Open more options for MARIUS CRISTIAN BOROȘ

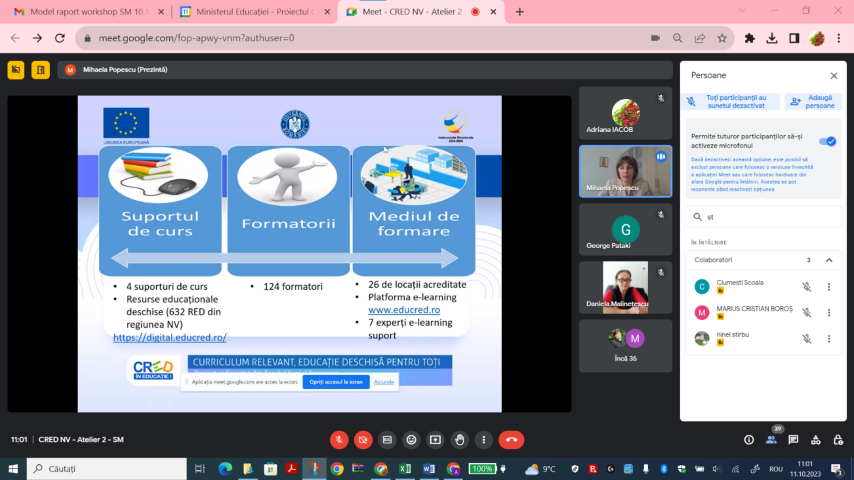828,312
